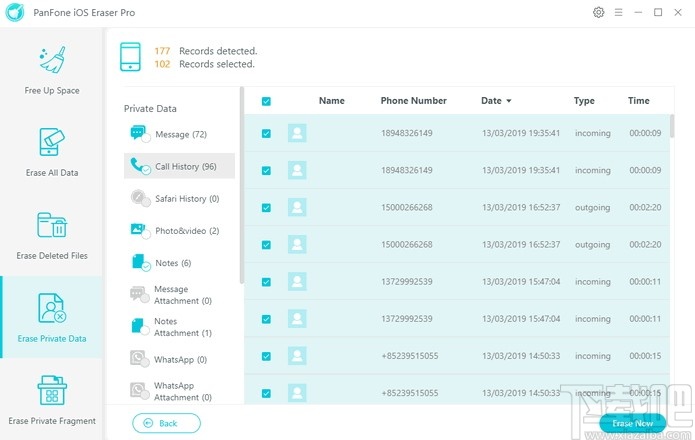Uncheck second 18948326149 call record
The height and width of the screenshot is (440, 695).
[x=266, y=171]
